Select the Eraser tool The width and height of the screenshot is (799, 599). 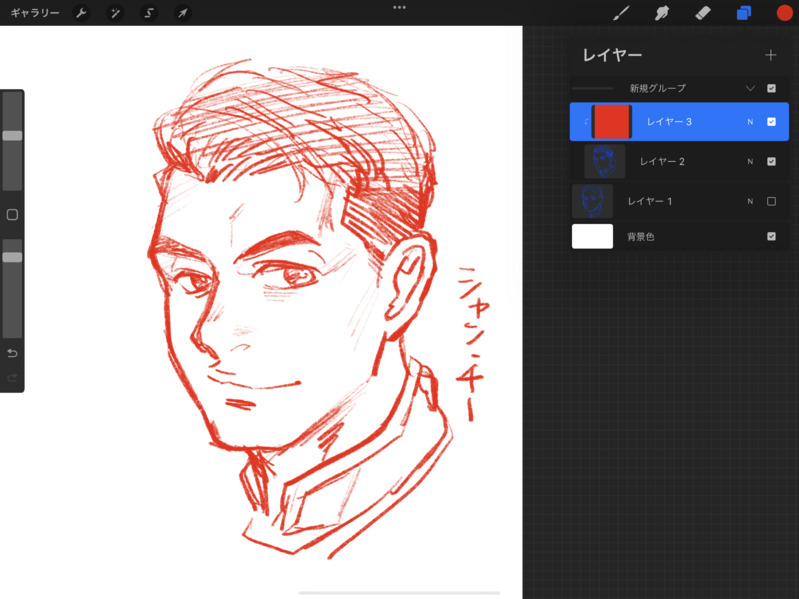(703, 13)
